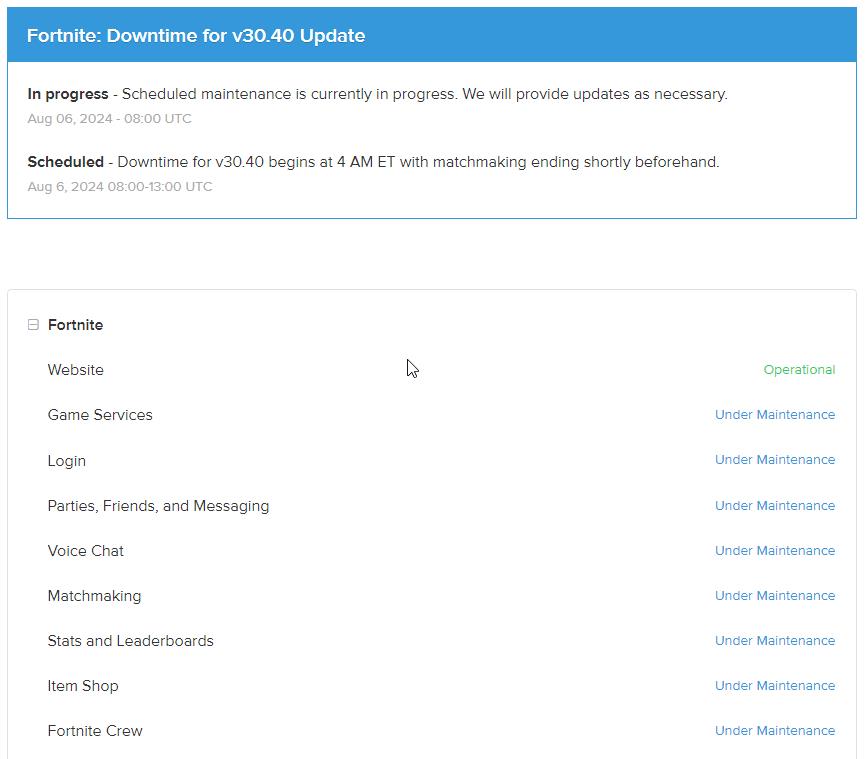Select the Stats and Leaderboards component
This screenshot has height=759, width=865.
pos(130,641)
